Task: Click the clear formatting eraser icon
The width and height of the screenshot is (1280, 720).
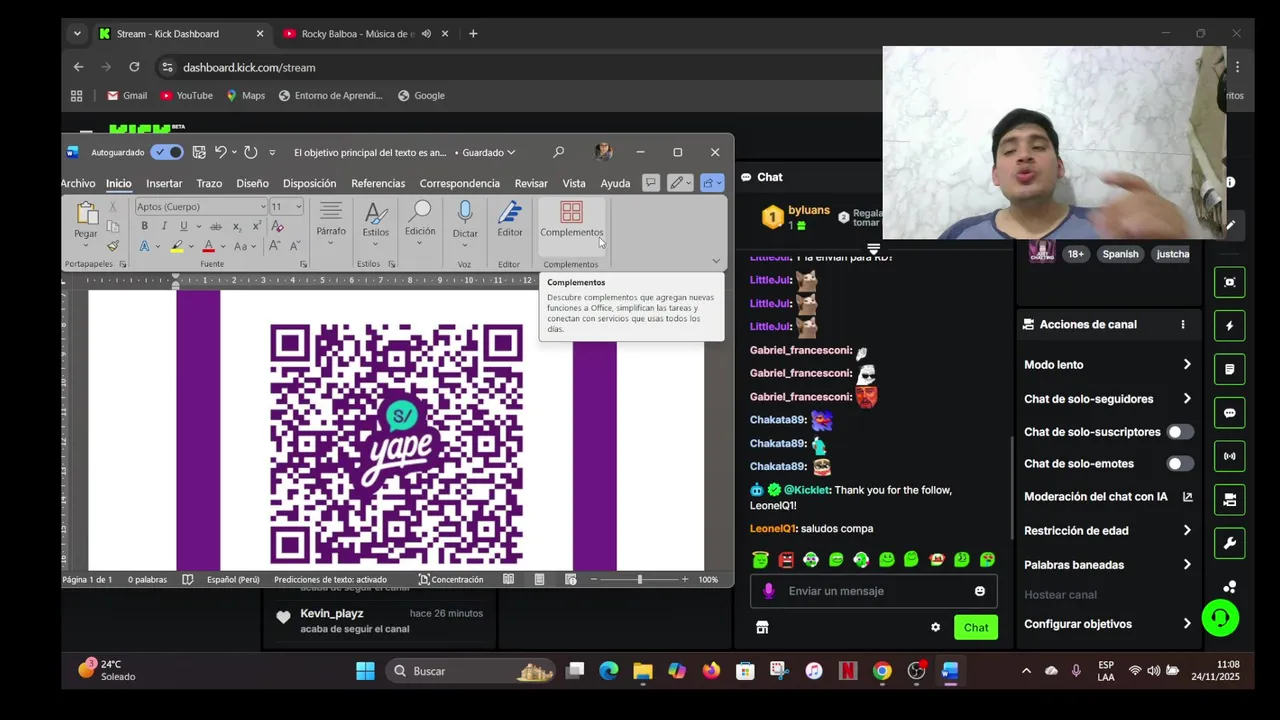Action: [x=277, y=227]
